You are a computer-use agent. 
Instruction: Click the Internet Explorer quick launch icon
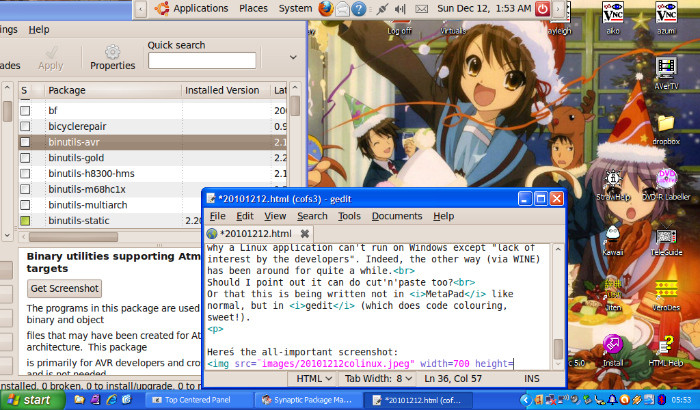pos(111,399)
